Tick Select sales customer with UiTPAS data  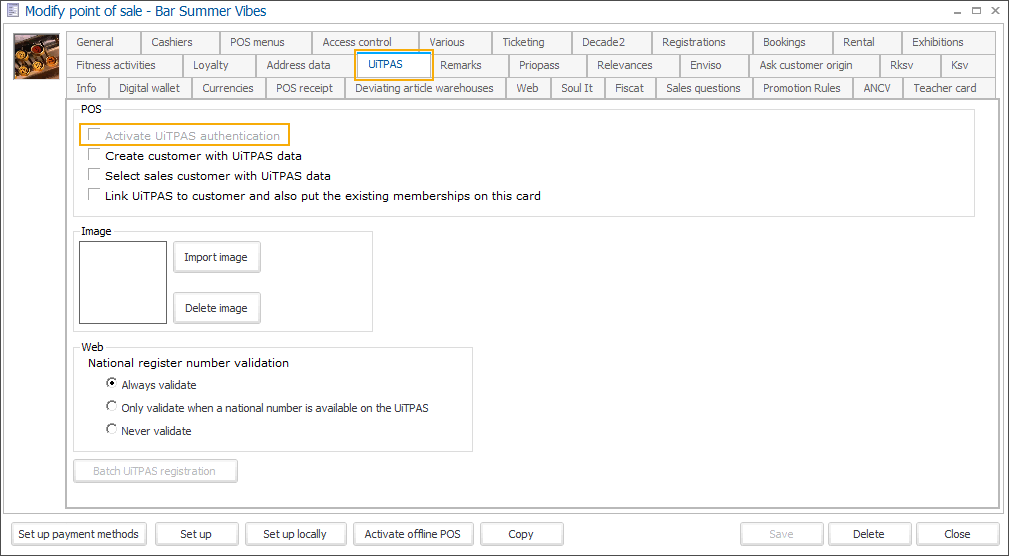coord(94,176)
